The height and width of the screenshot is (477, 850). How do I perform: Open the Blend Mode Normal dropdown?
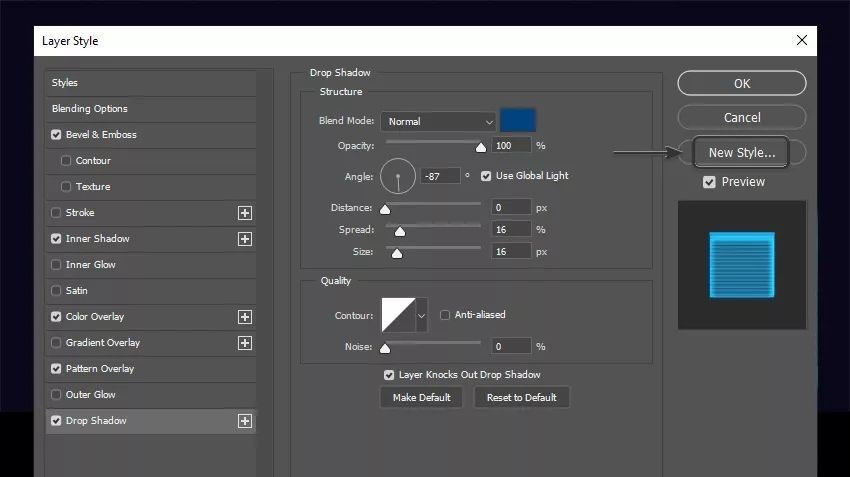coord(438,121)
